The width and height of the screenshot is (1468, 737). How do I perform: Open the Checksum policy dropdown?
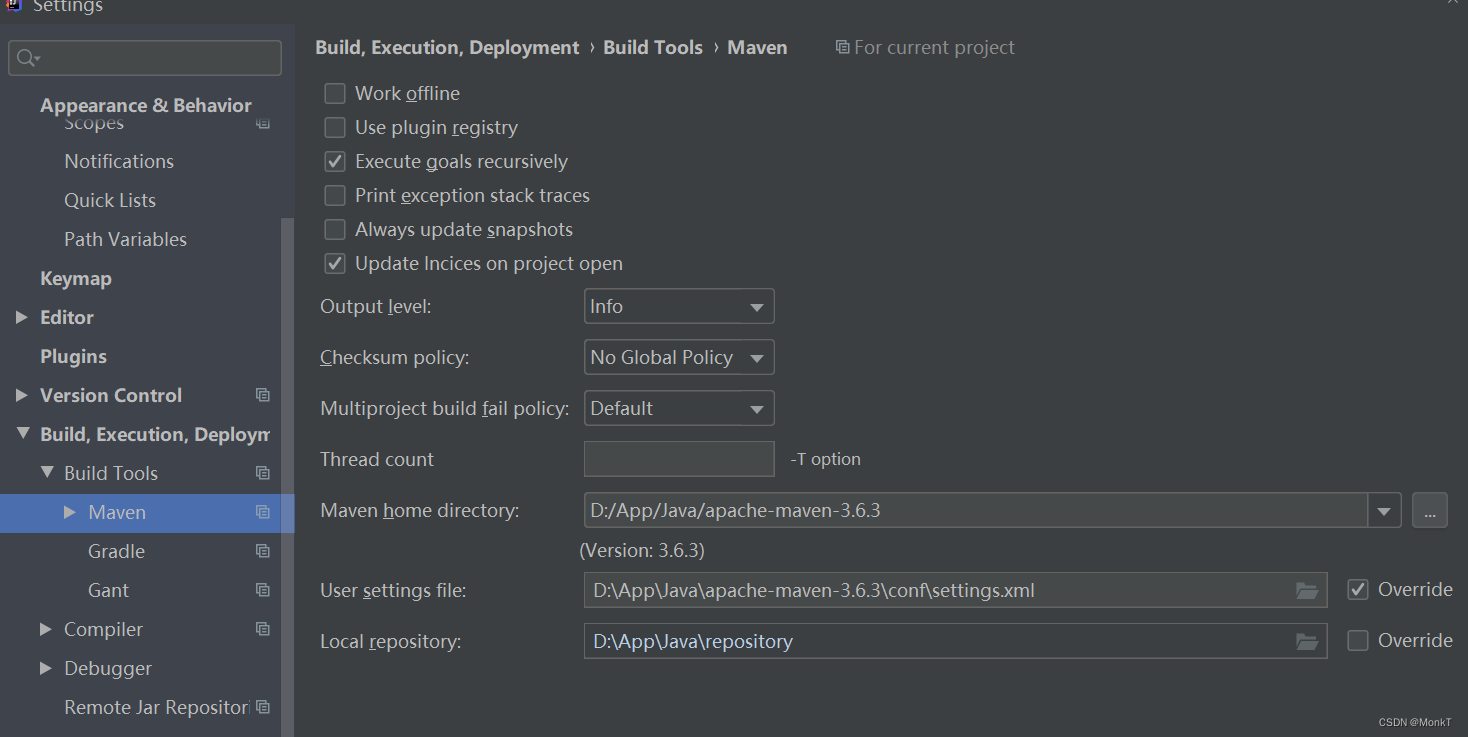point(679,358)
